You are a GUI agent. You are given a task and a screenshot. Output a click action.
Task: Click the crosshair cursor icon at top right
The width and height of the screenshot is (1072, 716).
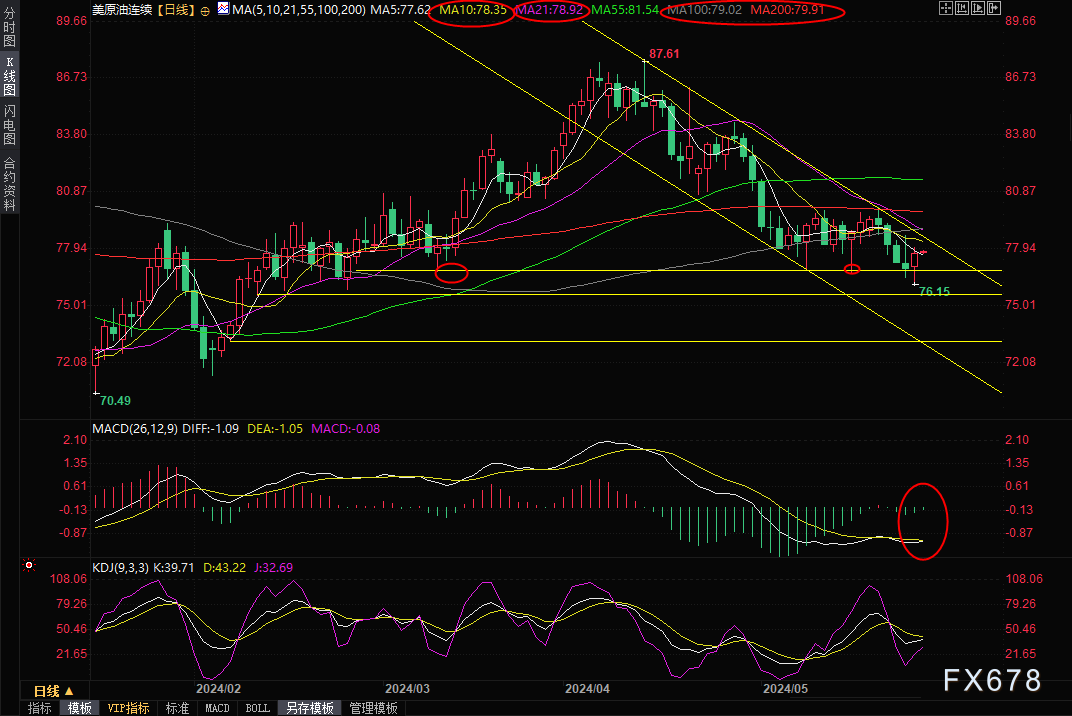pos(947,9)
